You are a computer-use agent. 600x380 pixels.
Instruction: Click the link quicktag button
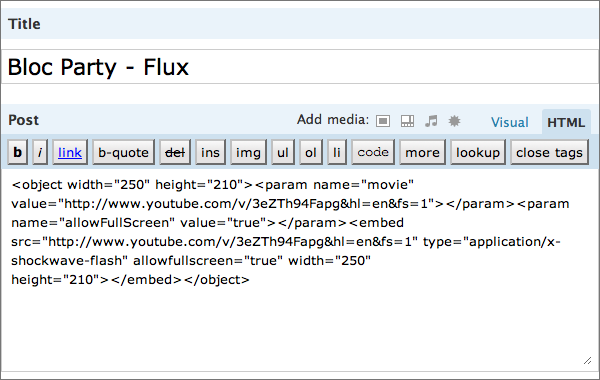[70, 152]
